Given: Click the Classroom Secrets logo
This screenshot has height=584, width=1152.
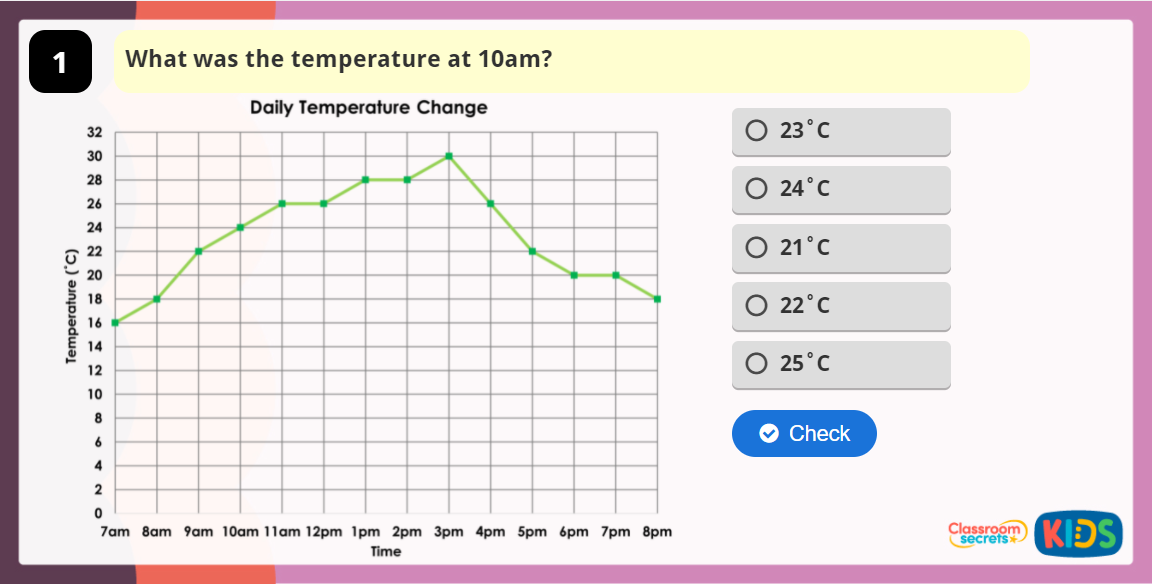Looking at the screenshot, I should (984, 533).
